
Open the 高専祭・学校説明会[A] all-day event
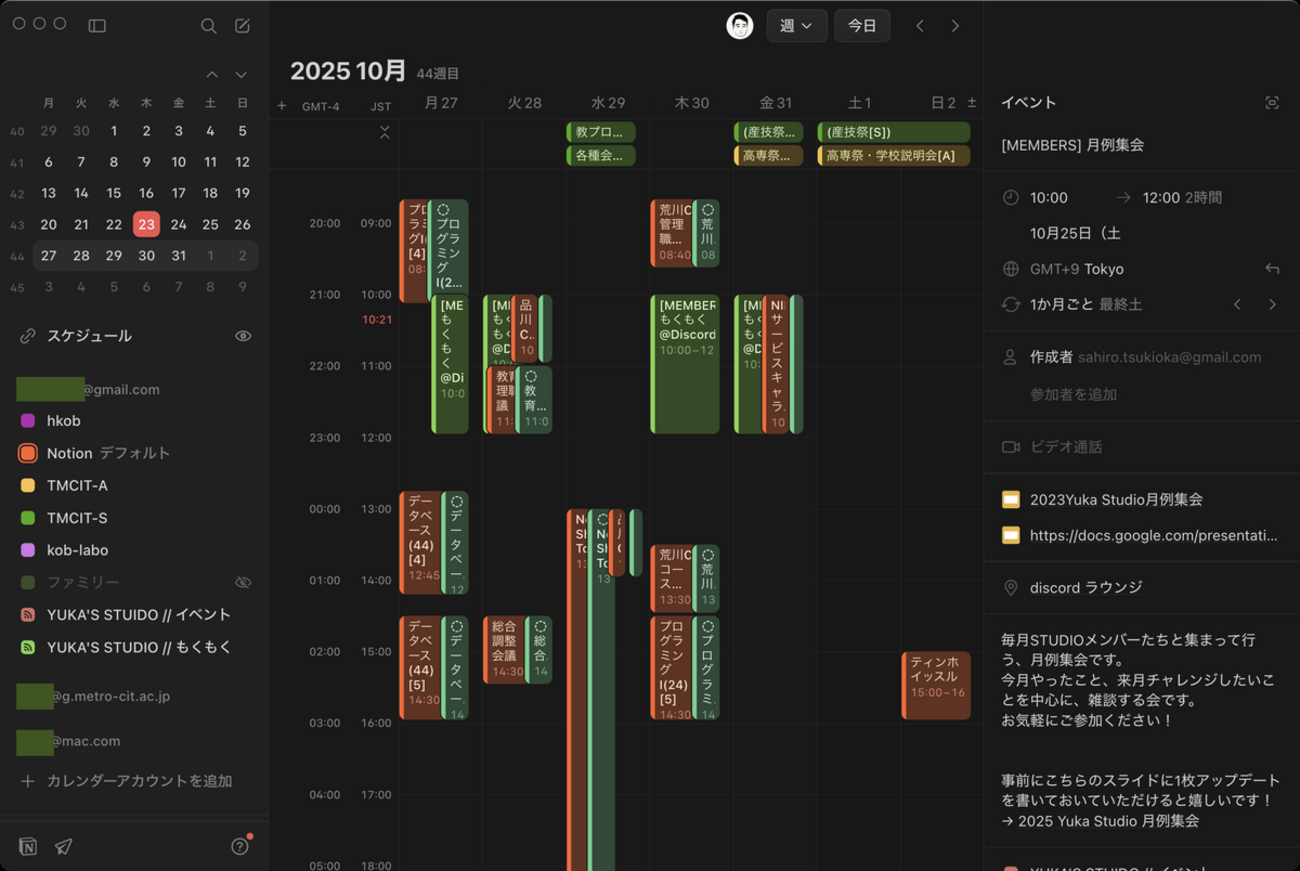point(894,155)
